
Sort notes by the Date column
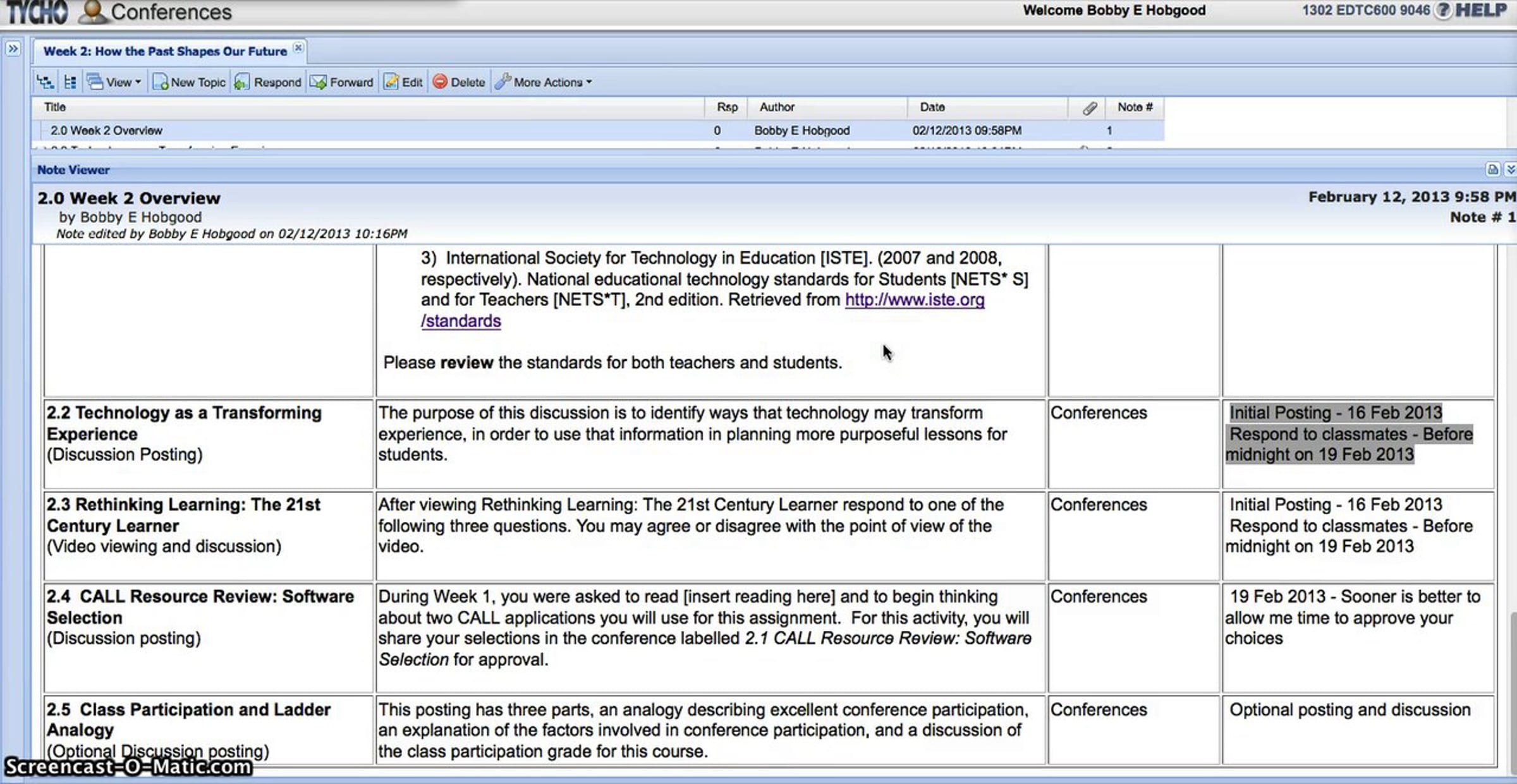932,107
